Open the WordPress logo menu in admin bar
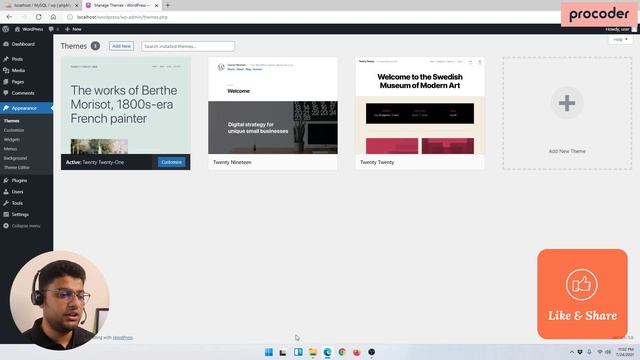Viewport: 640px width, 360px height. click(x=6, y=29)
